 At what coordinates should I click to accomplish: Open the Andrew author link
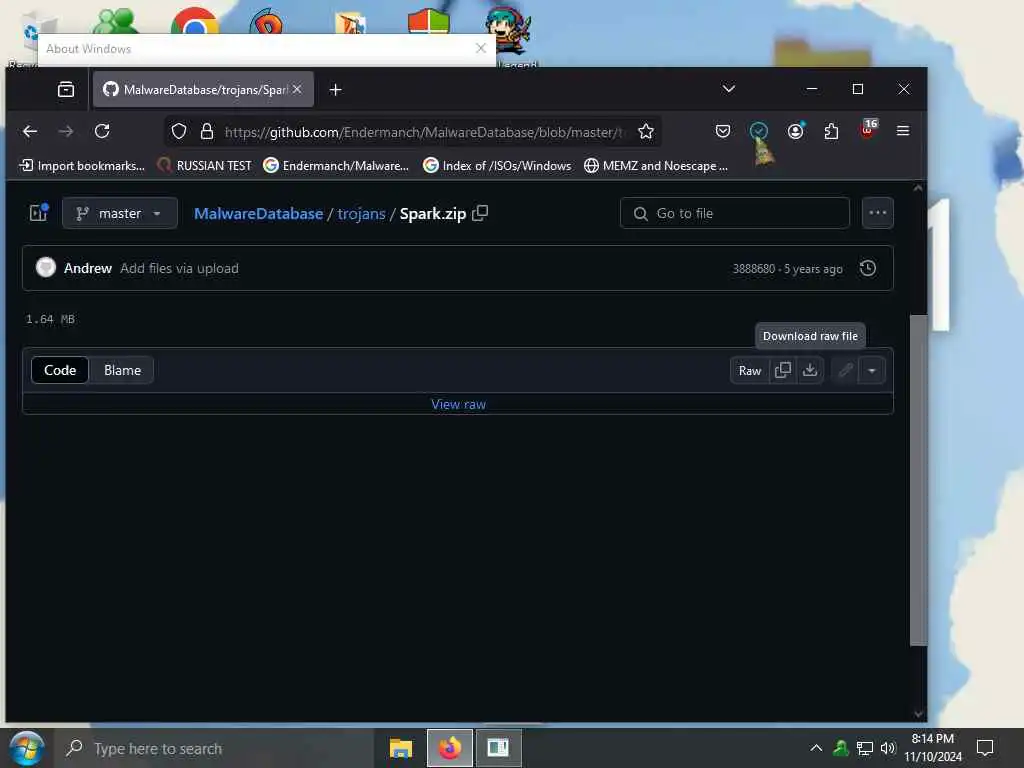[88, 268]
